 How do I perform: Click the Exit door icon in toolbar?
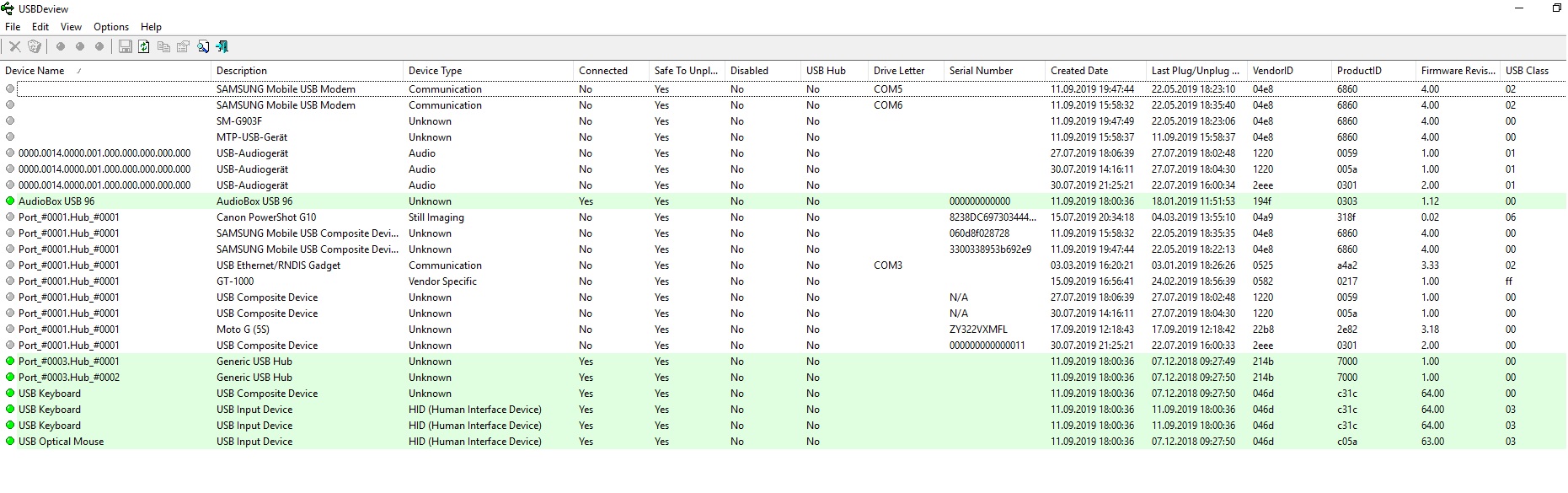click(222, 47)
